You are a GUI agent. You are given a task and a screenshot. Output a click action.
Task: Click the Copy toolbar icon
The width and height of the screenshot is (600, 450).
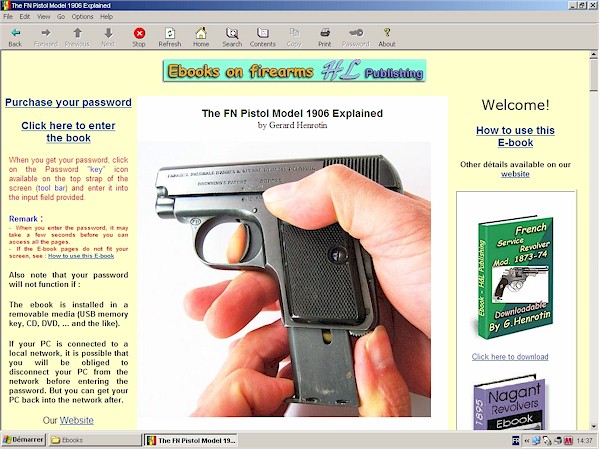[294, 37]
